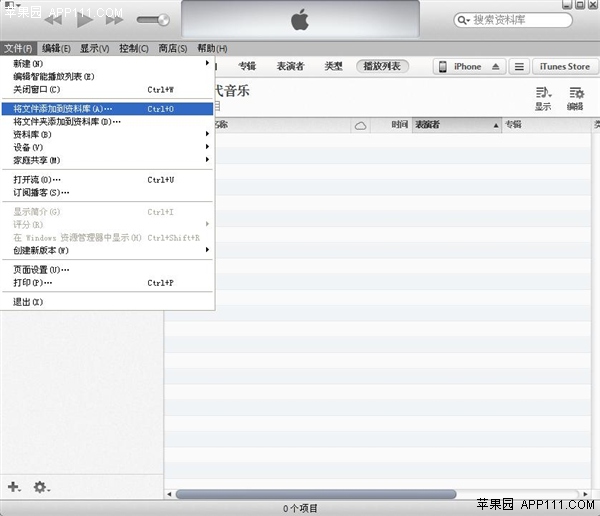Click the Play button in playback controls

tap(84, 20)
